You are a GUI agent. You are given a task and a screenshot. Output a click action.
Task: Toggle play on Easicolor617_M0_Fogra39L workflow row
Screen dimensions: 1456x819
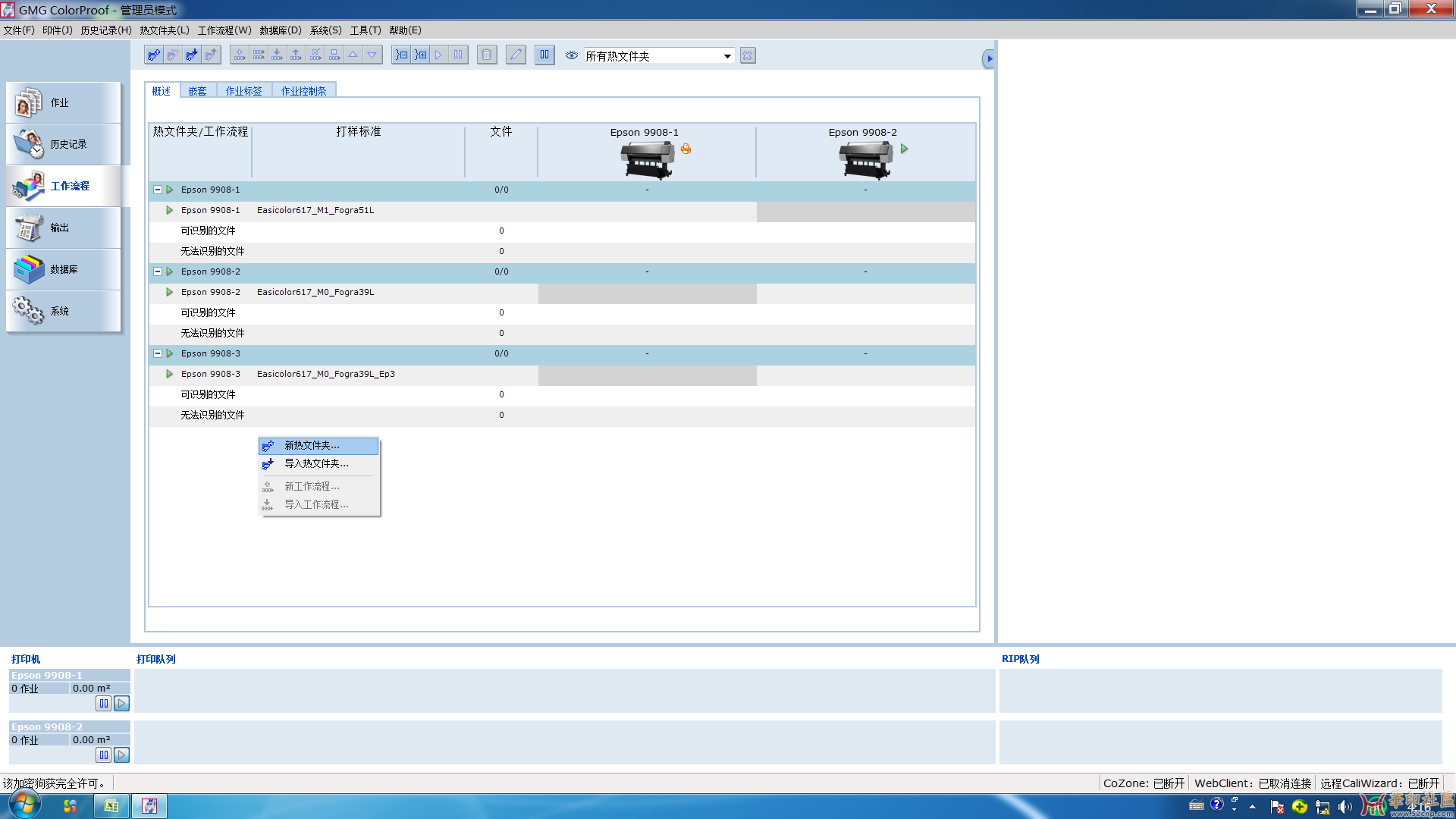pos(170,292)
